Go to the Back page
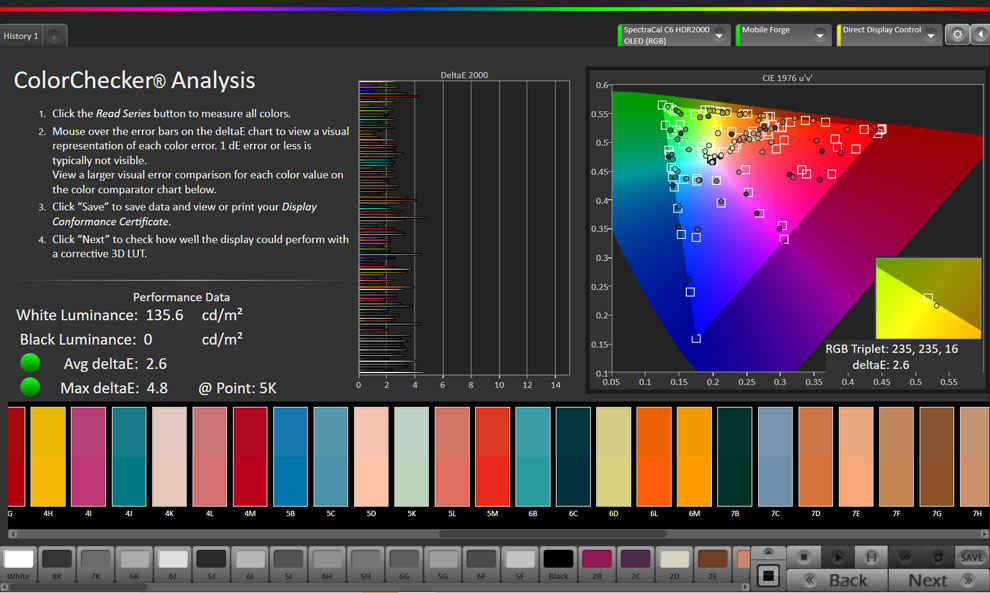The width and height of the screenshot is (990, 593). [837, 580]
